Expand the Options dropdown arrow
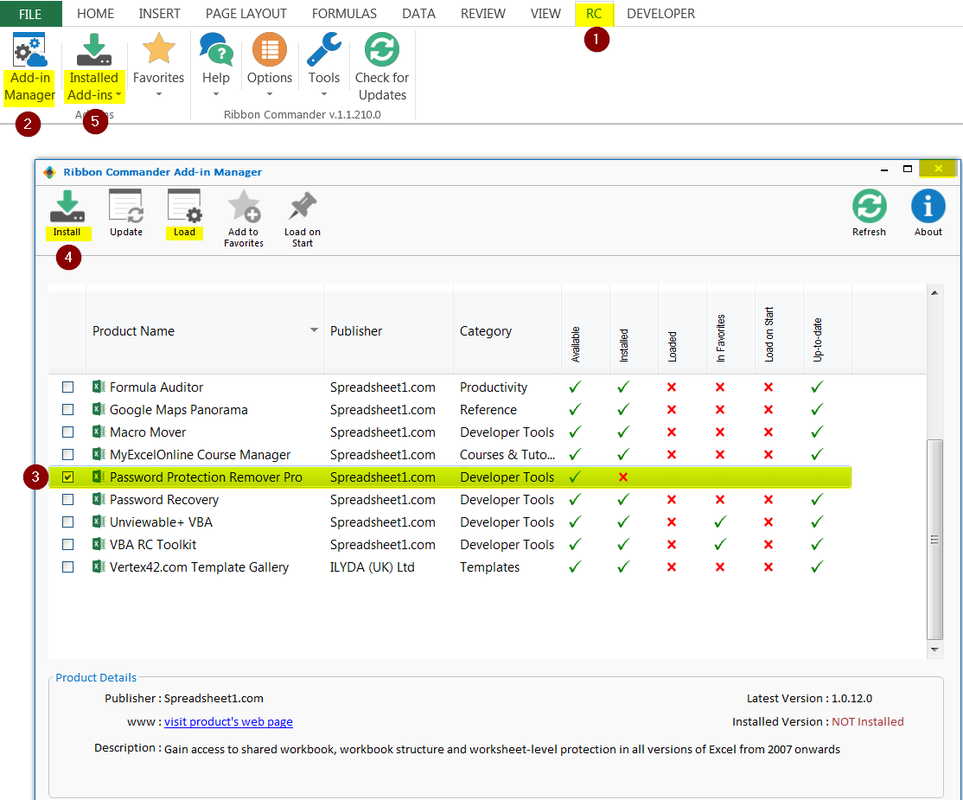 (270, 95)
